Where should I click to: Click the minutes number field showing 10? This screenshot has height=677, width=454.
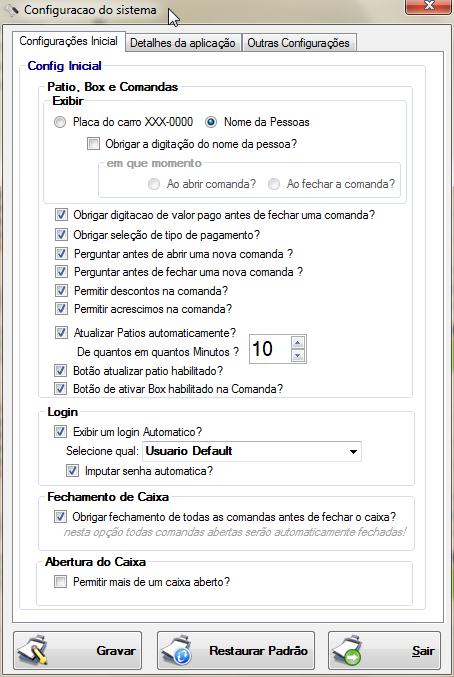pyautogui.click(x=270, y=349)
